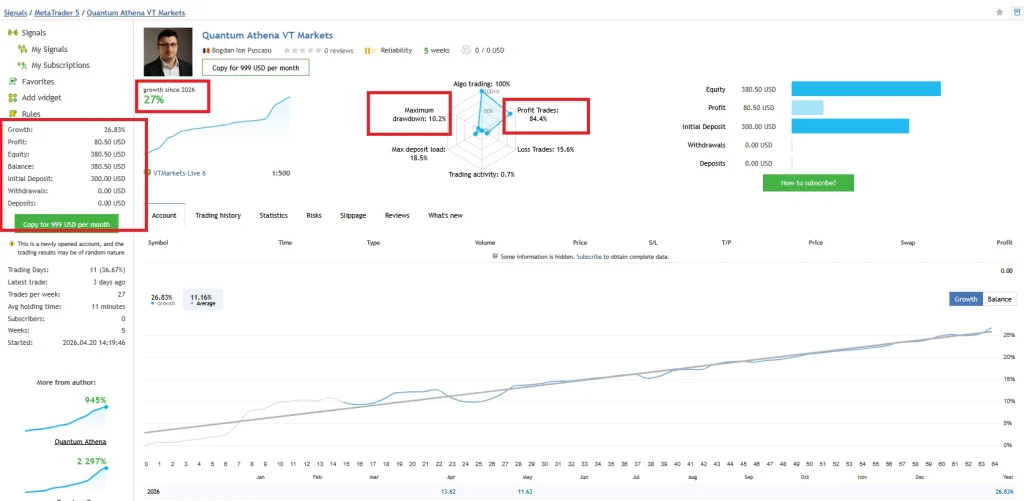The image size is (1024, 501).
Task: Click the 13.62 April monthly growth value
Action: [448, 491]
